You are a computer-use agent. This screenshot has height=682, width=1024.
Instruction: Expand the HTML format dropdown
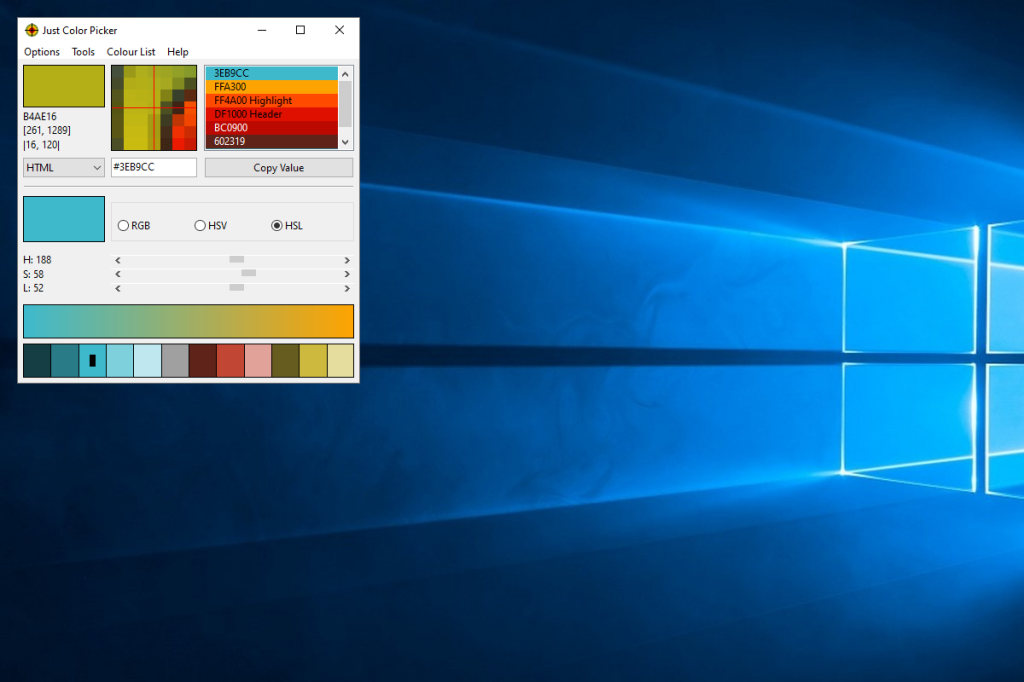pos(64,168)
